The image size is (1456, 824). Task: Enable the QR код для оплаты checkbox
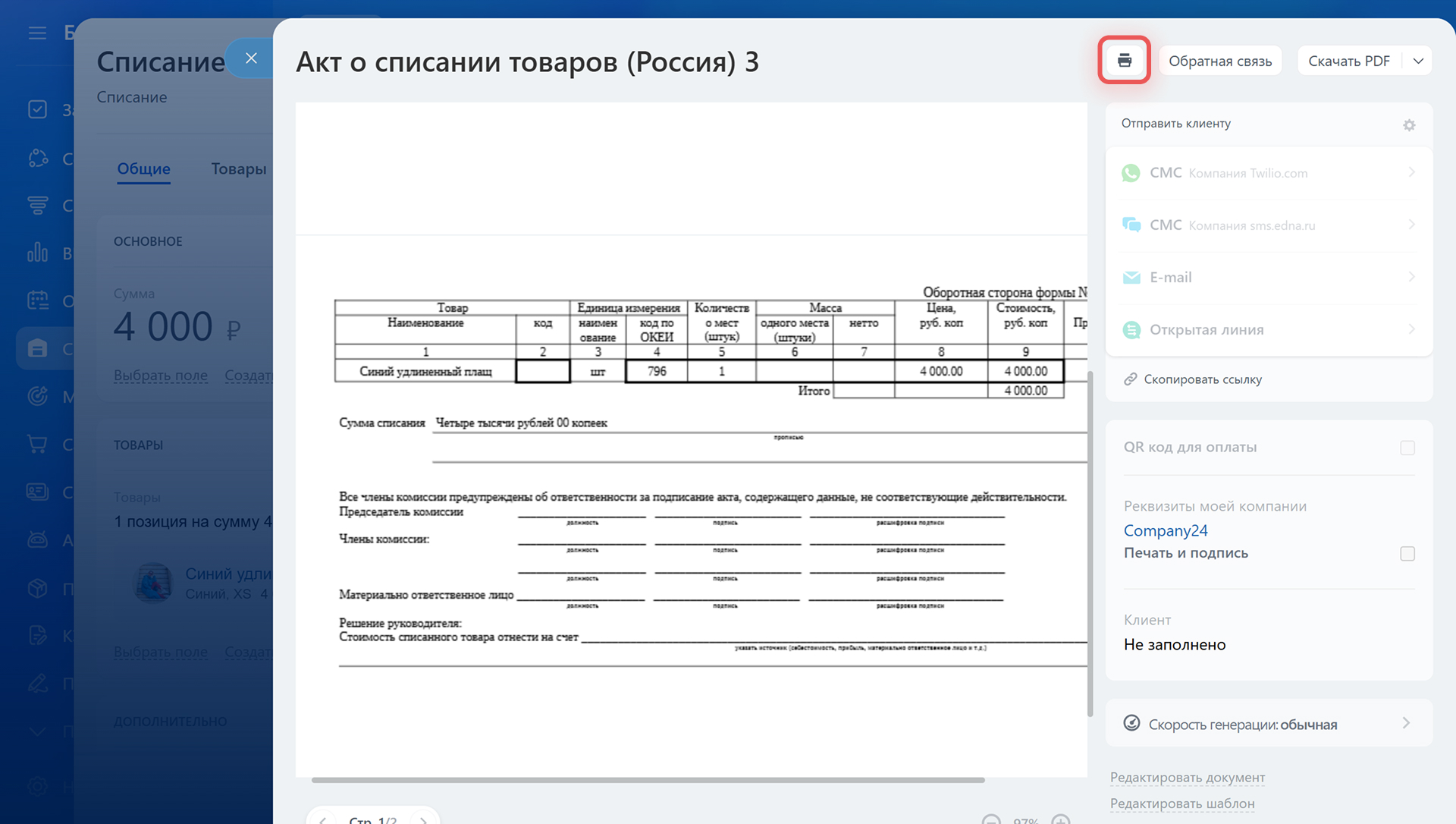point(1407,448)
